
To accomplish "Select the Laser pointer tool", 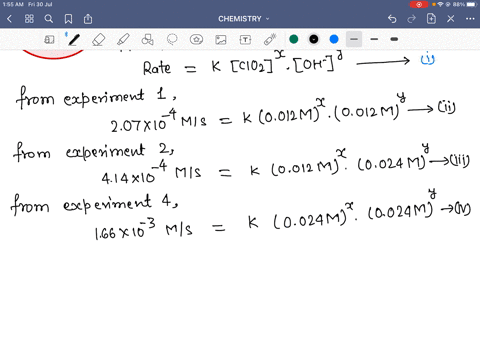I will coord(270,39).
